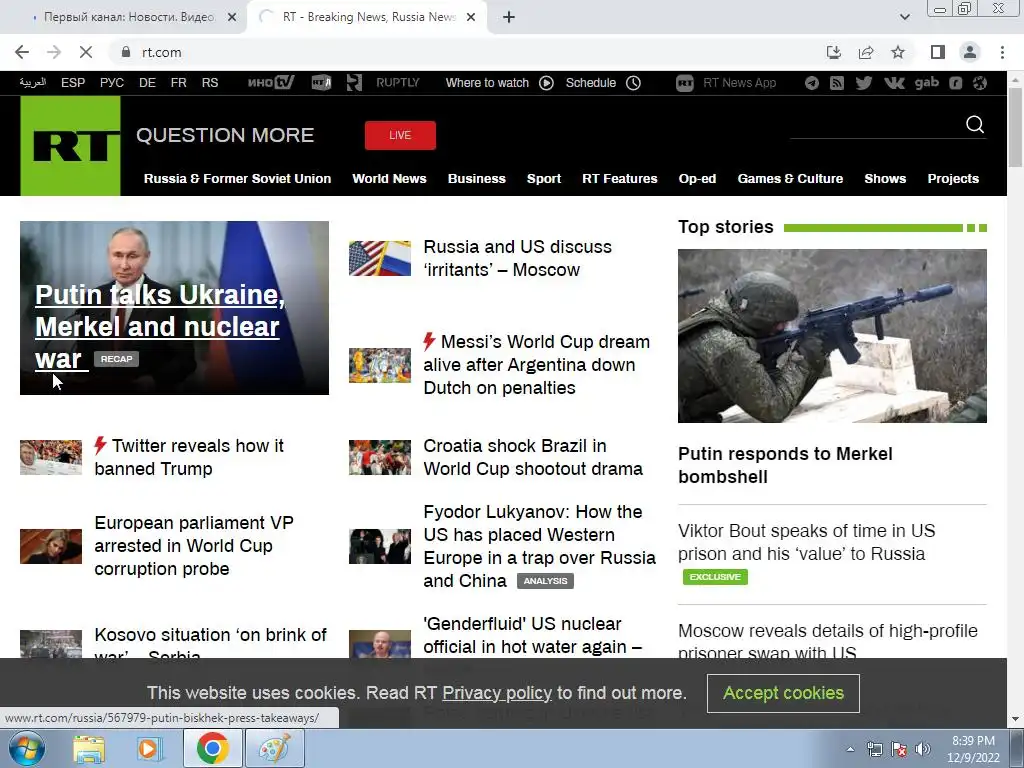The height and width of the screenshot is (768, 1024).
Task: Accept cookies on the banner
Action: coord(783,693)
